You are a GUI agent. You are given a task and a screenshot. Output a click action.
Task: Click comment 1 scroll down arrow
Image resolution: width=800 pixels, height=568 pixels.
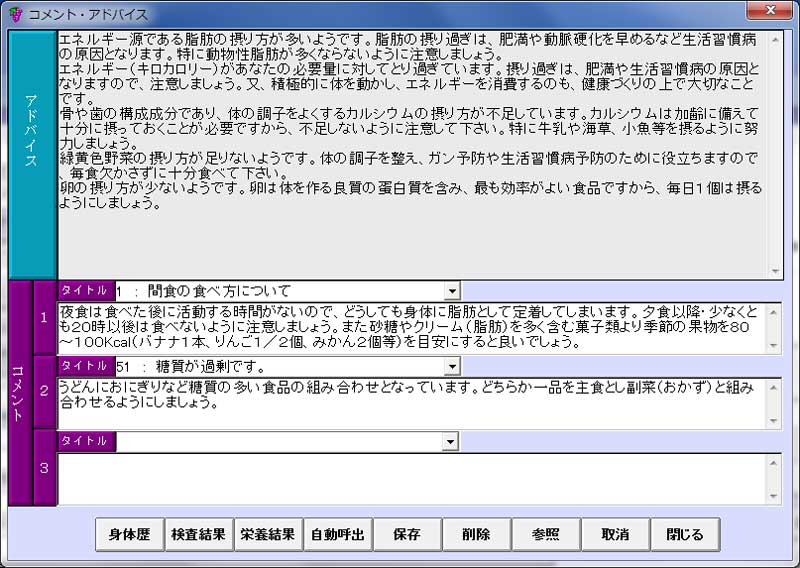(773, 345)
